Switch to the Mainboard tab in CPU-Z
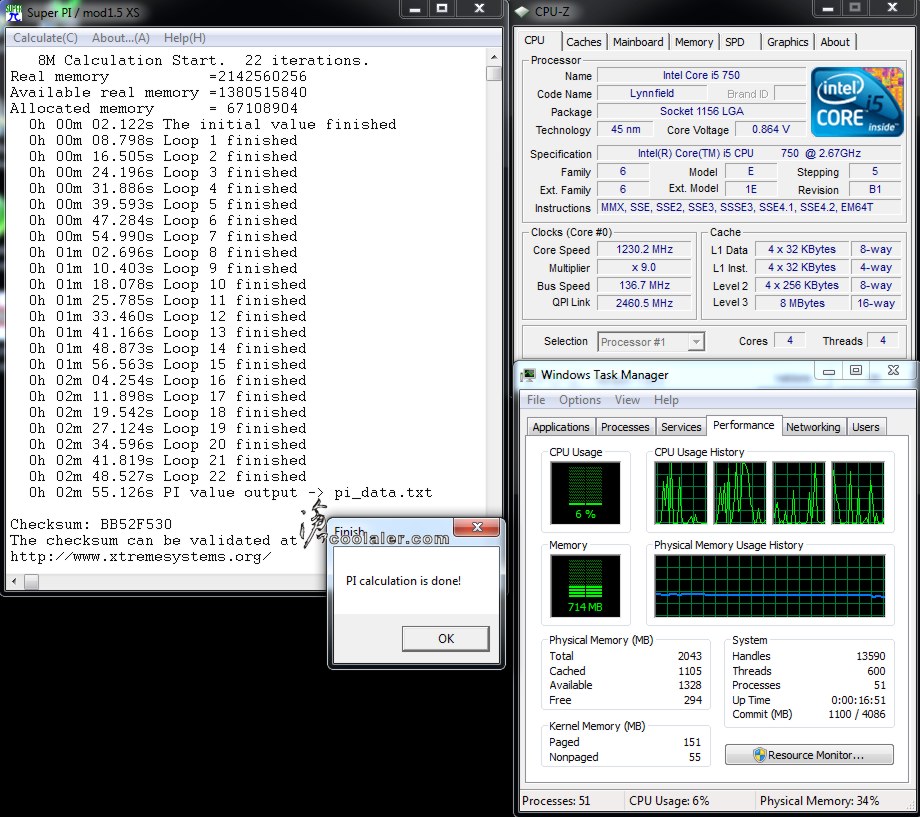Screen dimensions: 920x817 tap(638, 42)
